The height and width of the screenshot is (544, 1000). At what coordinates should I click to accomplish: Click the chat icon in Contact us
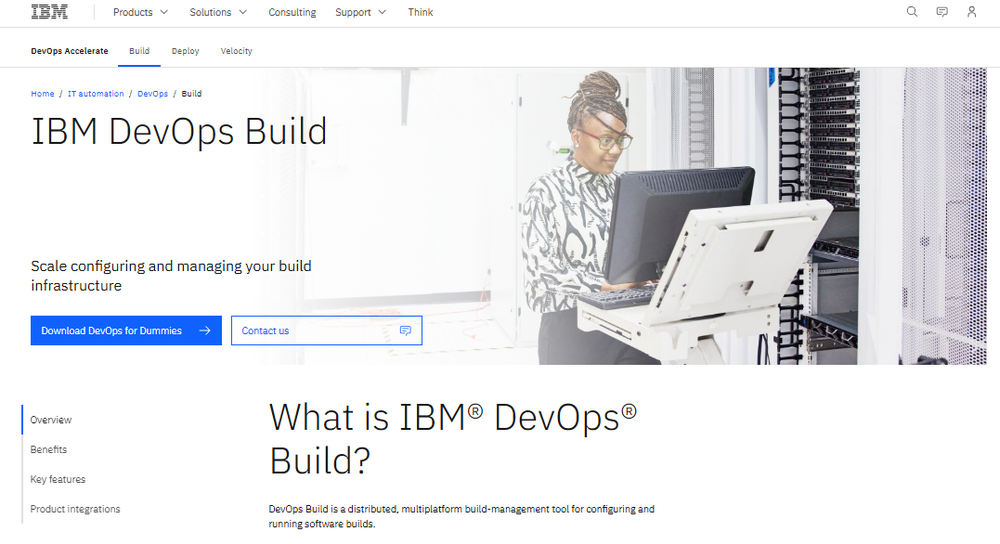405,330
